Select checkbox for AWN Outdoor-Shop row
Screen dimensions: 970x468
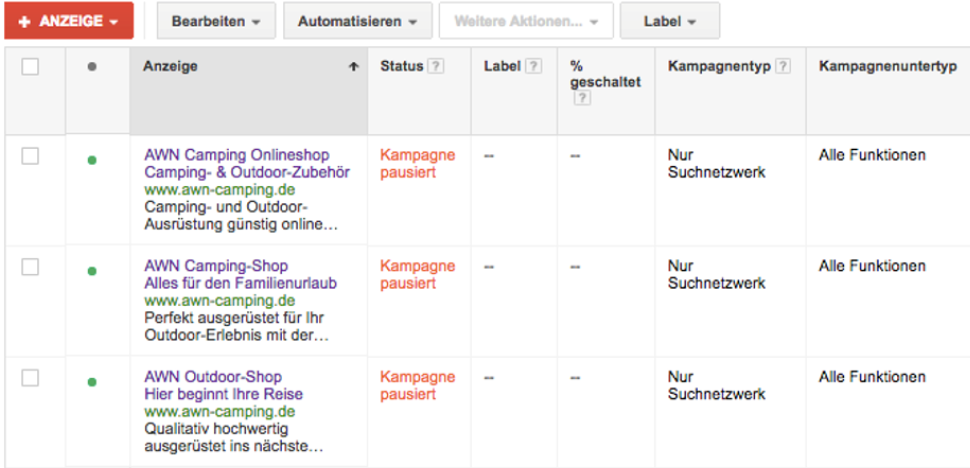(x=30, y=378)
